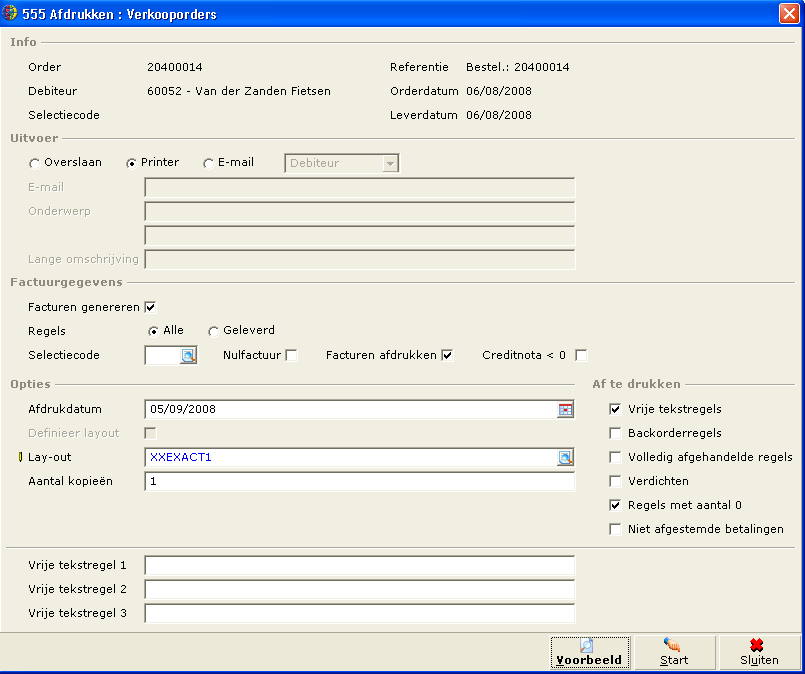Click the Sluiten button
Viewport: 805px width, 674px height.
[x=760, y=652]
